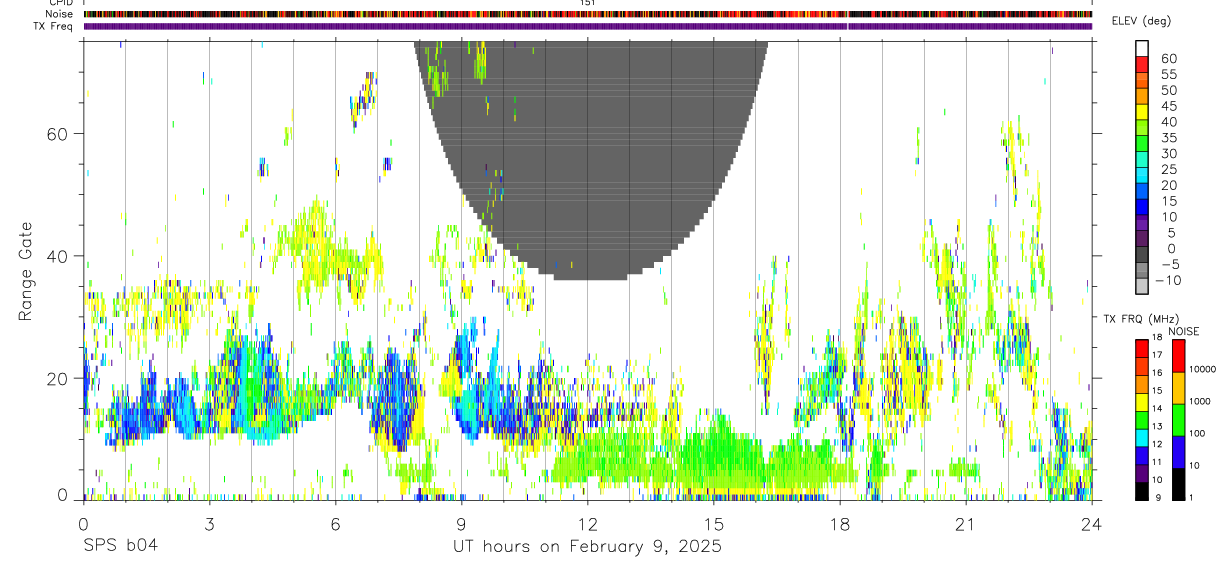This screenshot has height=567, width=1228.
Task: Pick the yellow segment of ELEV color bar
Action: pos(1142,112)
